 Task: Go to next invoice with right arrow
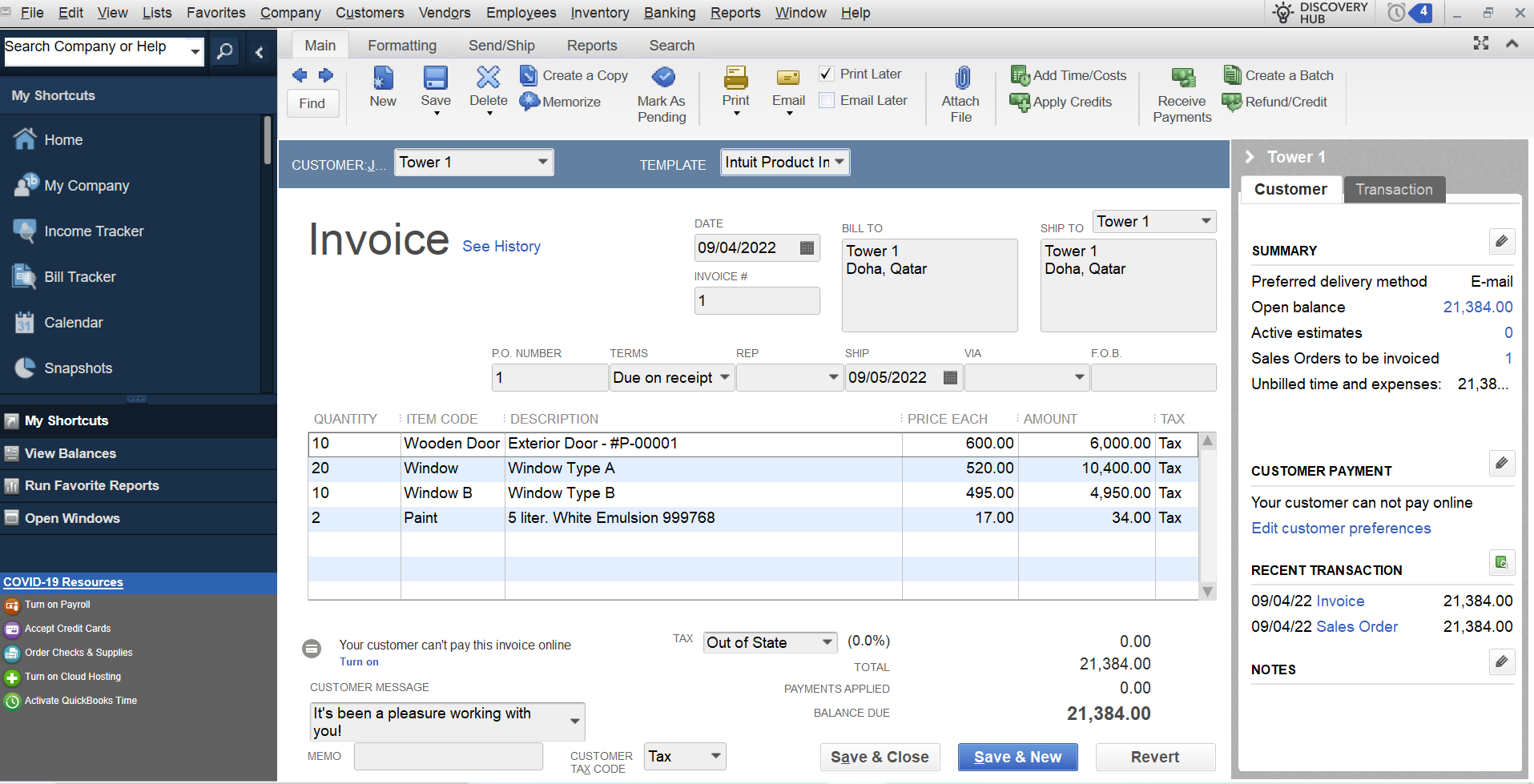(326, 75)
